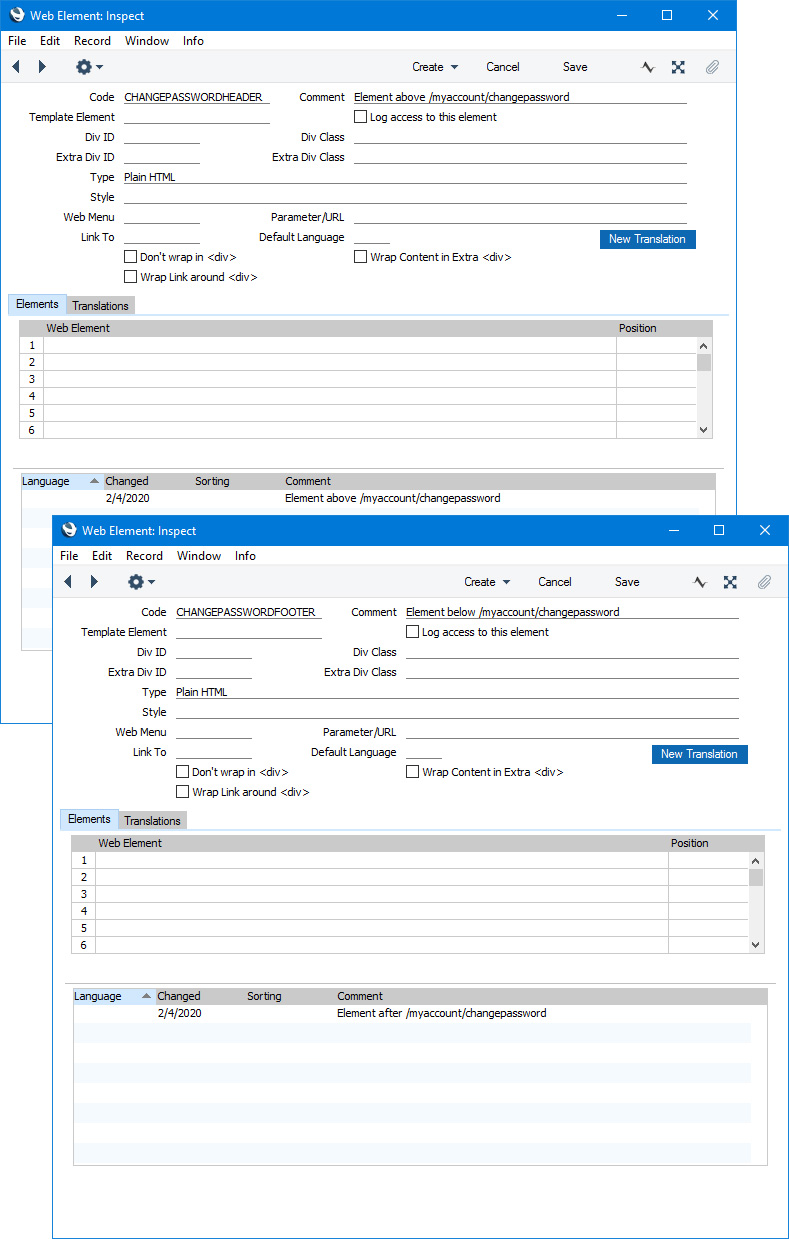This screenshot has width=789, height=1239.
Task: Open gear operations menu in CHANGEPASSWORDHEADER window
Action: 88,67
